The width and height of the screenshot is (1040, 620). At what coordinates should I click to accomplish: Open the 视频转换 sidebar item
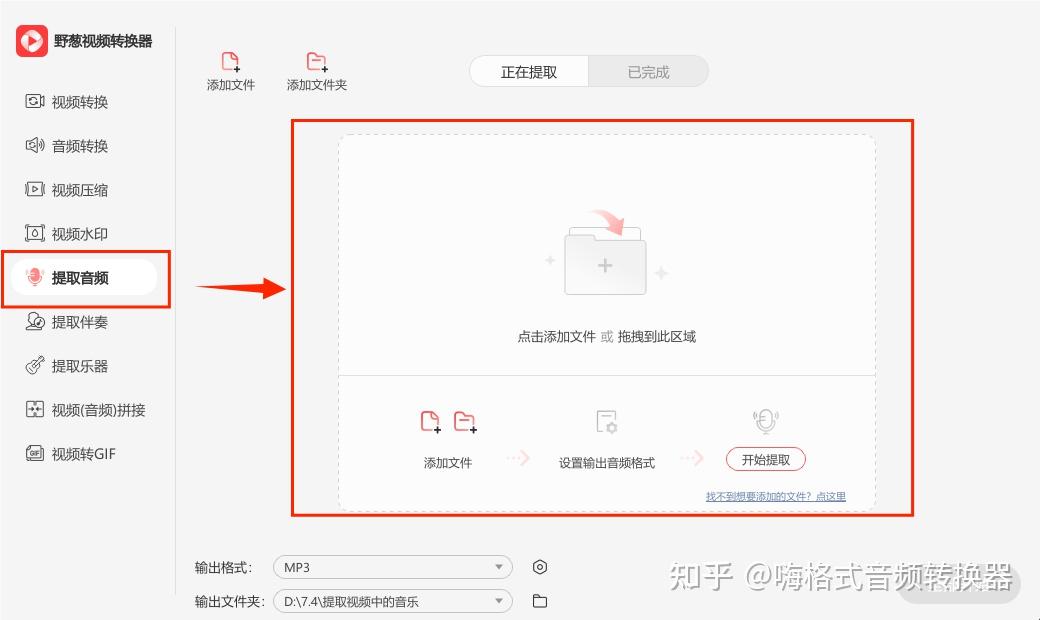point(66,101)
